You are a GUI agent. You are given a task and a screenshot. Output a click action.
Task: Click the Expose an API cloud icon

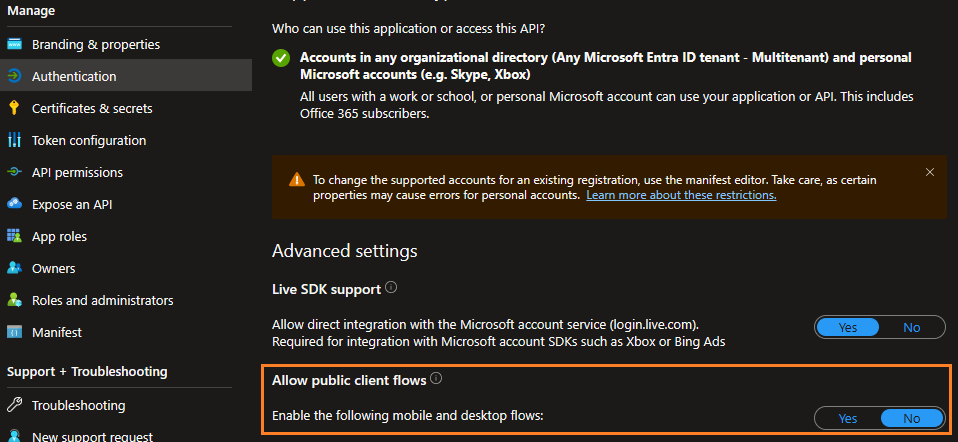coord(14,204)
